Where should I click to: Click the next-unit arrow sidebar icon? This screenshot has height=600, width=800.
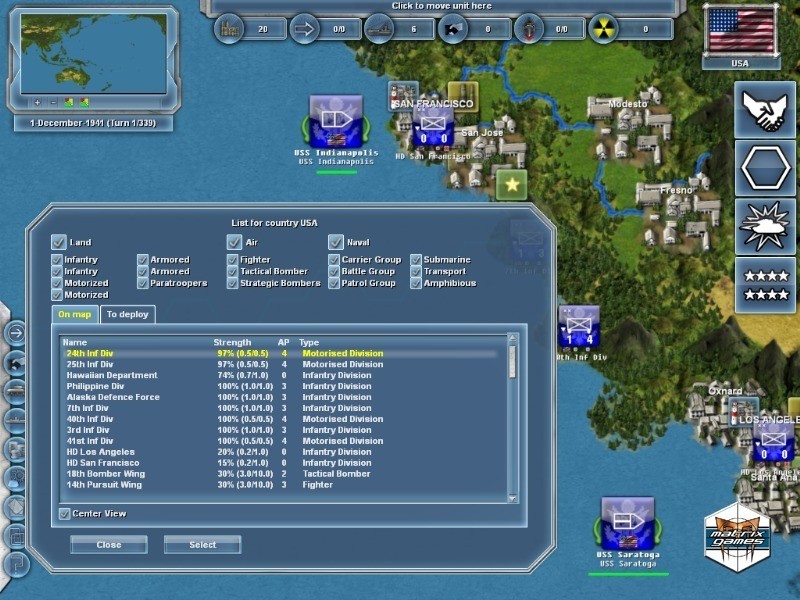17,332
